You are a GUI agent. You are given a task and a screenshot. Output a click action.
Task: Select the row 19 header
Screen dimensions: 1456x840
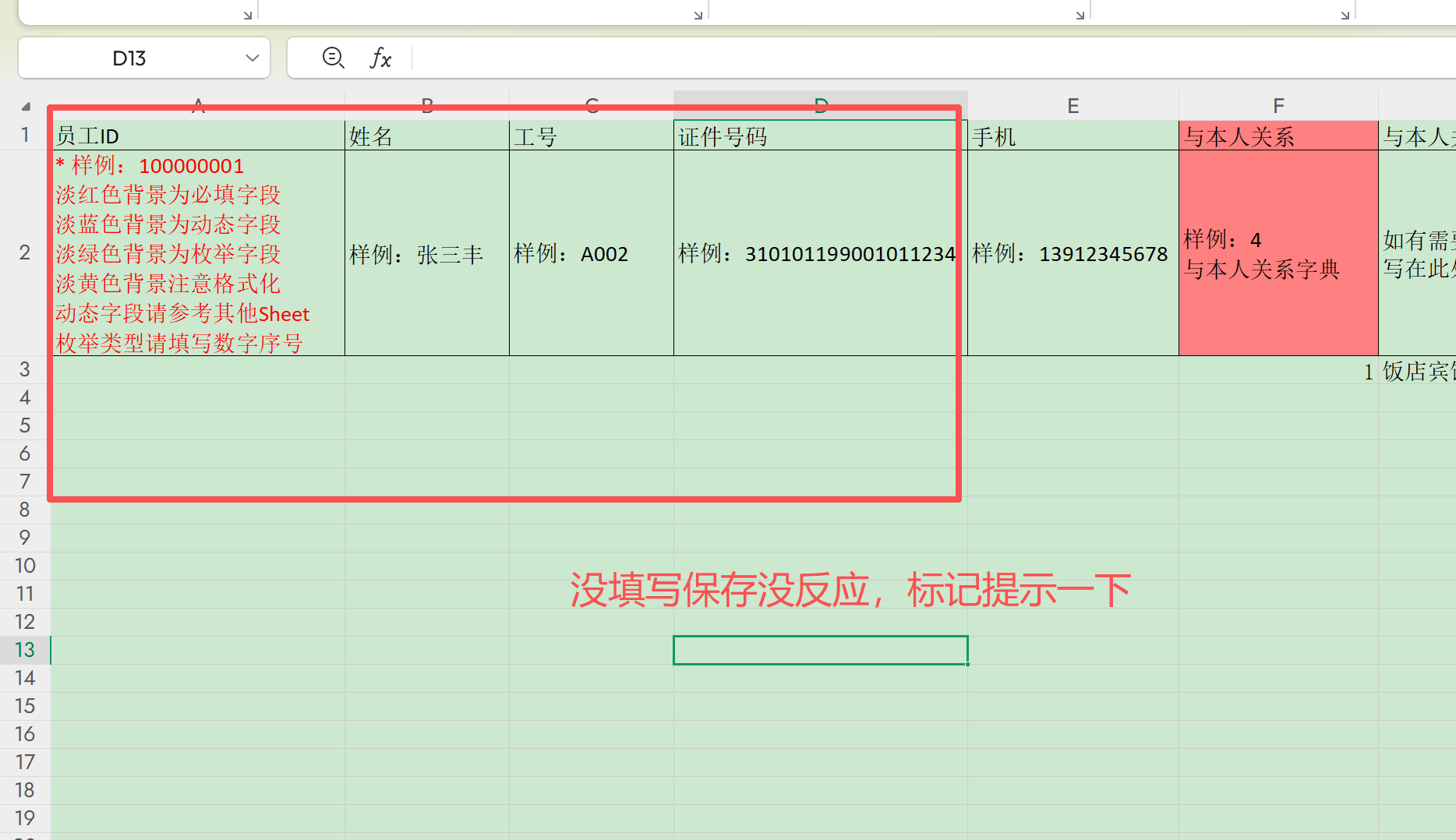point(25,818)
